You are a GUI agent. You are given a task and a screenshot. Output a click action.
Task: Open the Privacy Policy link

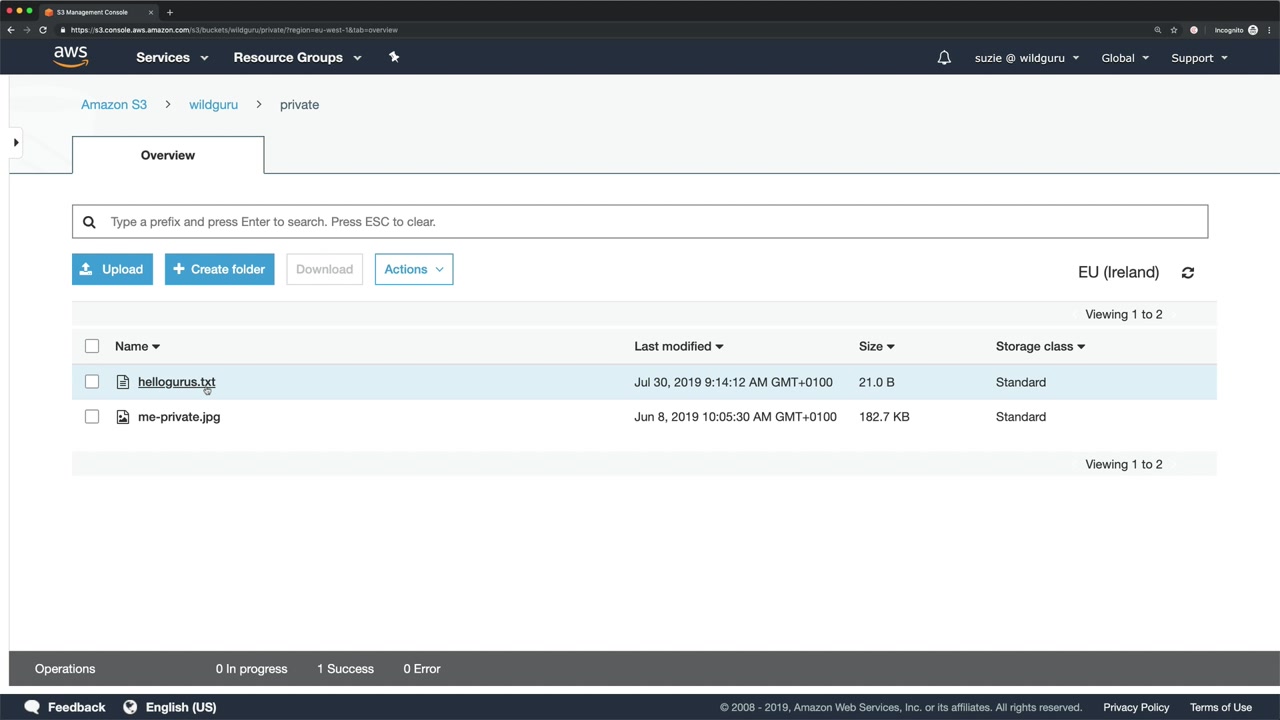click(x=1136, y=707)
